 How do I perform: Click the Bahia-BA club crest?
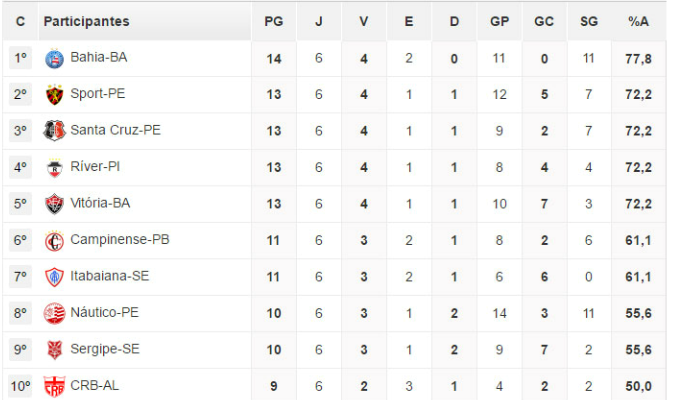pyautogui.click(x=55, y=59)
